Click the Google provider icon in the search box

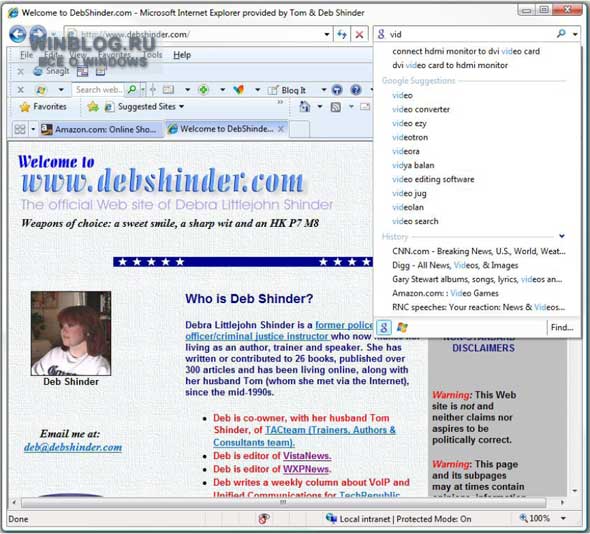[381, 34]
